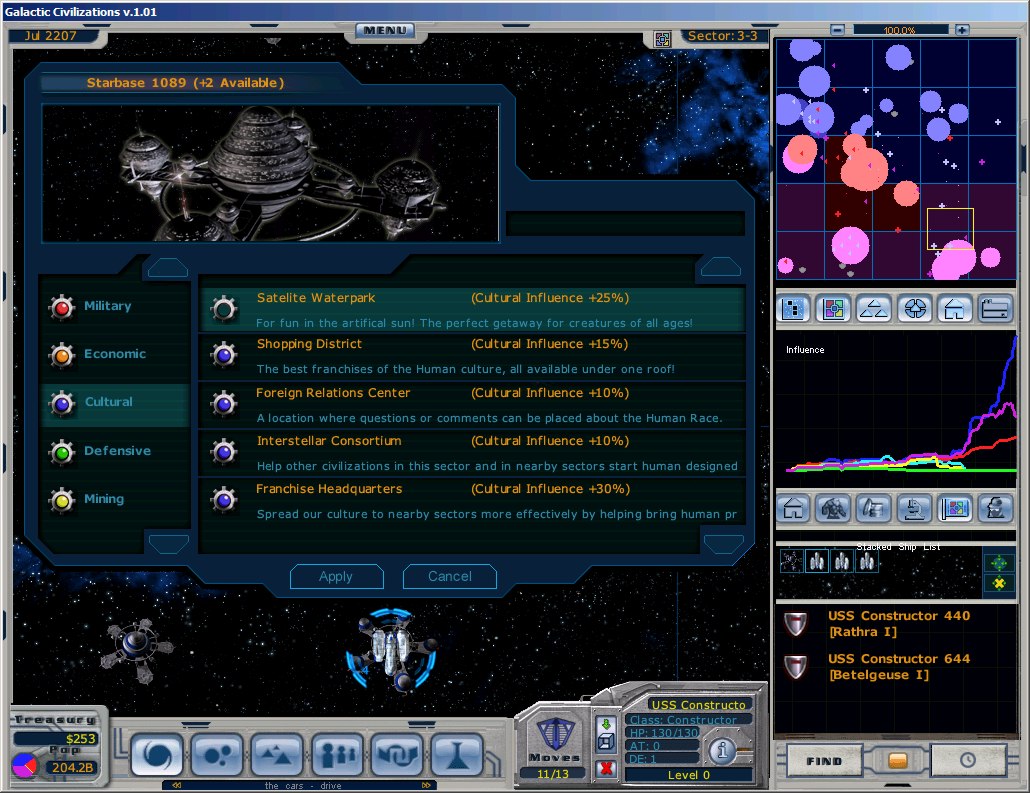Screen dimensions: 1030x793
Task: Open the ship info 'i' button
Action: coord(723,750)
